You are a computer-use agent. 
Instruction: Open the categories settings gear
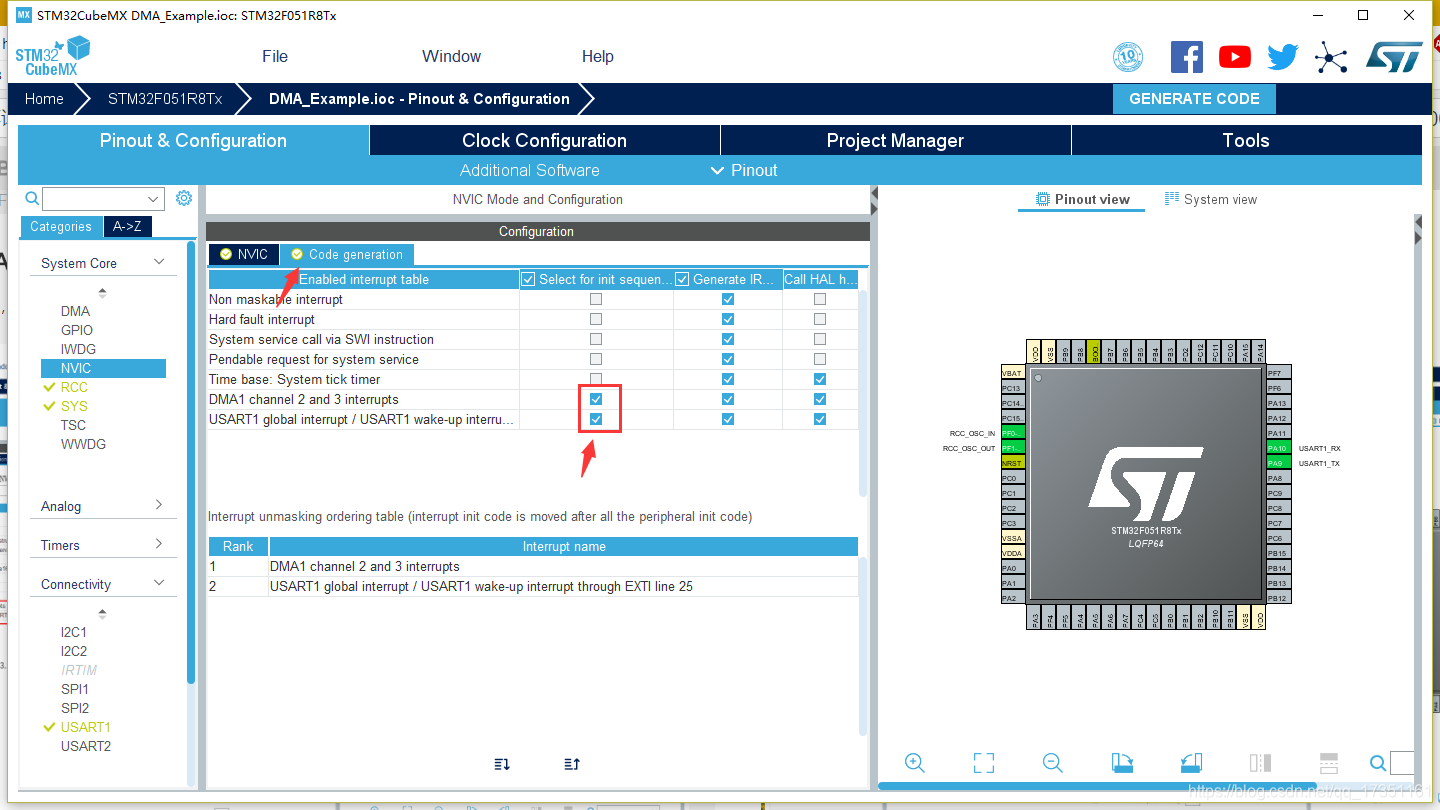tap(184, 198)
